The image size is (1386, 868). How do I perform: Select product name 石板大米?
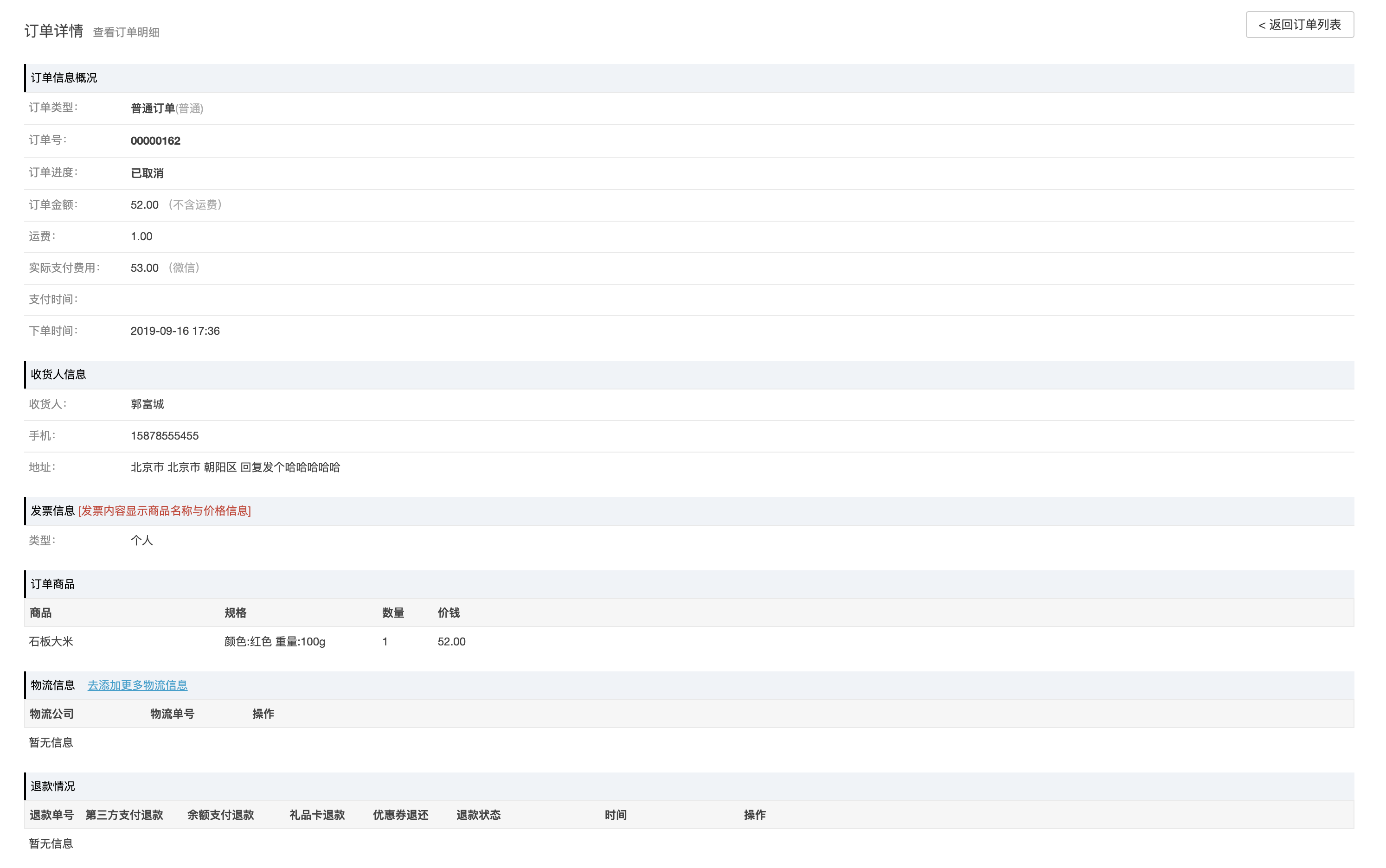pos(51,641)
